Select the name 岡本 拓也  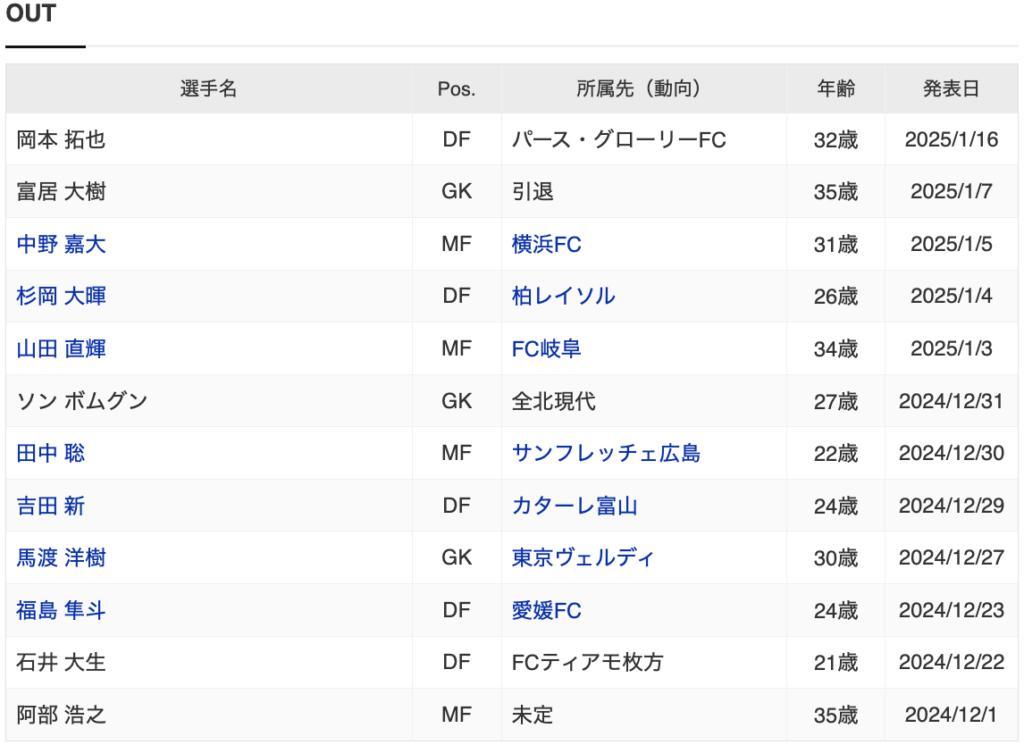tap(61, 140)
